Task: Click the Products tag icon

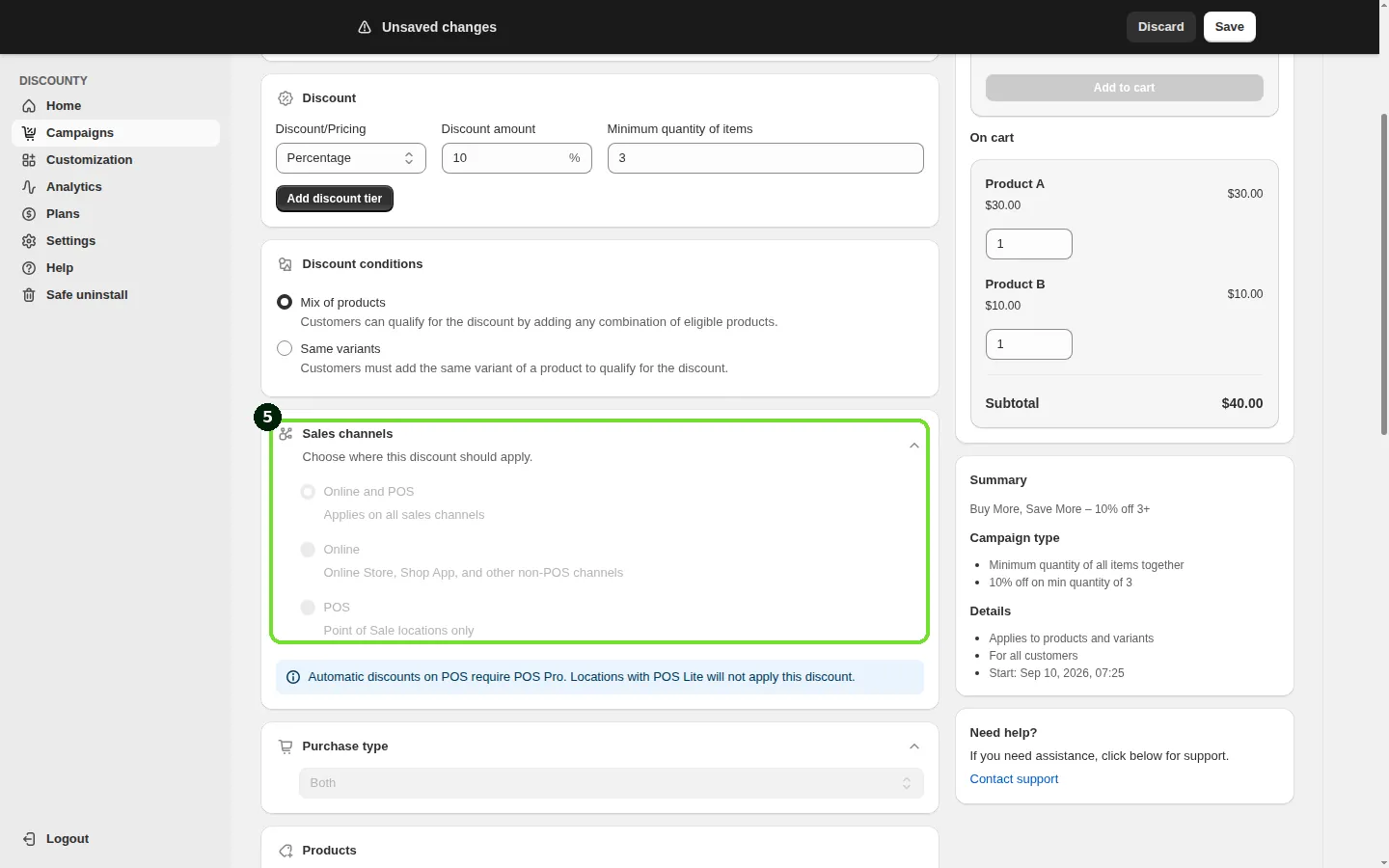Action: pos(286,851)
